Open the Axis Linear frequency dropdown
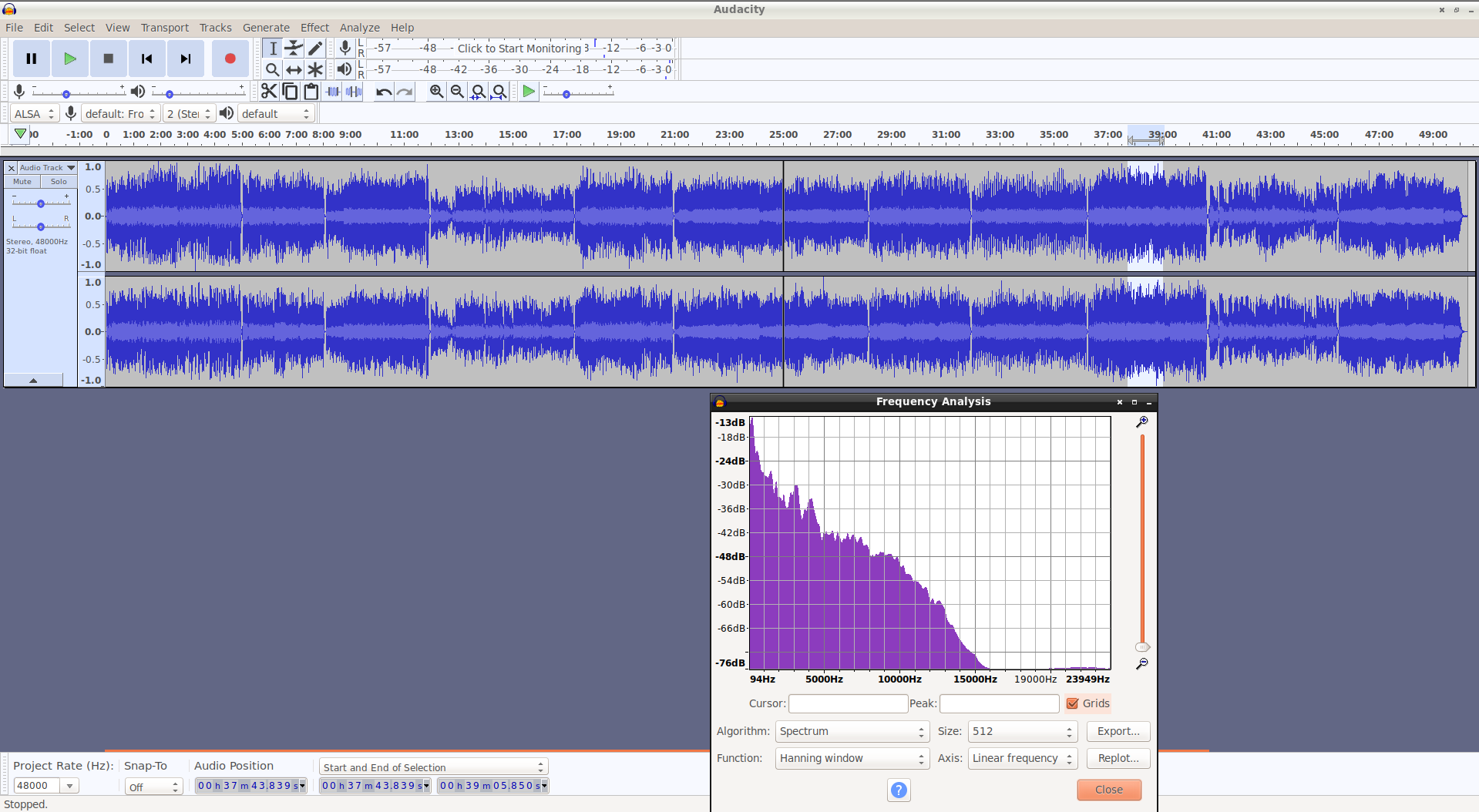Screen dimensions: 1479x812 tap(1022, 758)
